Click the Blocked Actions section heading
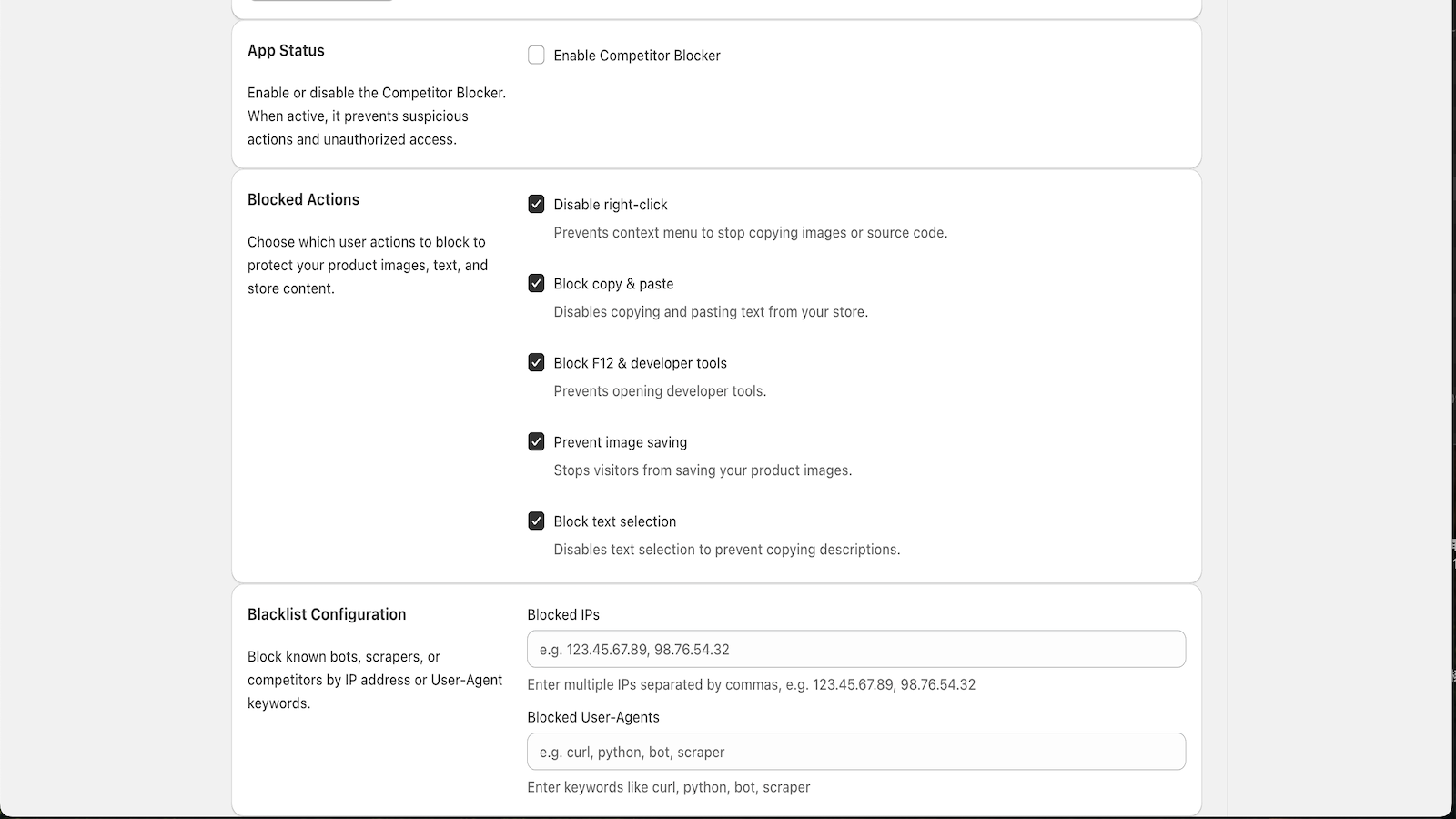Viewport: 1456px width, 819px height. pos(303,199)
